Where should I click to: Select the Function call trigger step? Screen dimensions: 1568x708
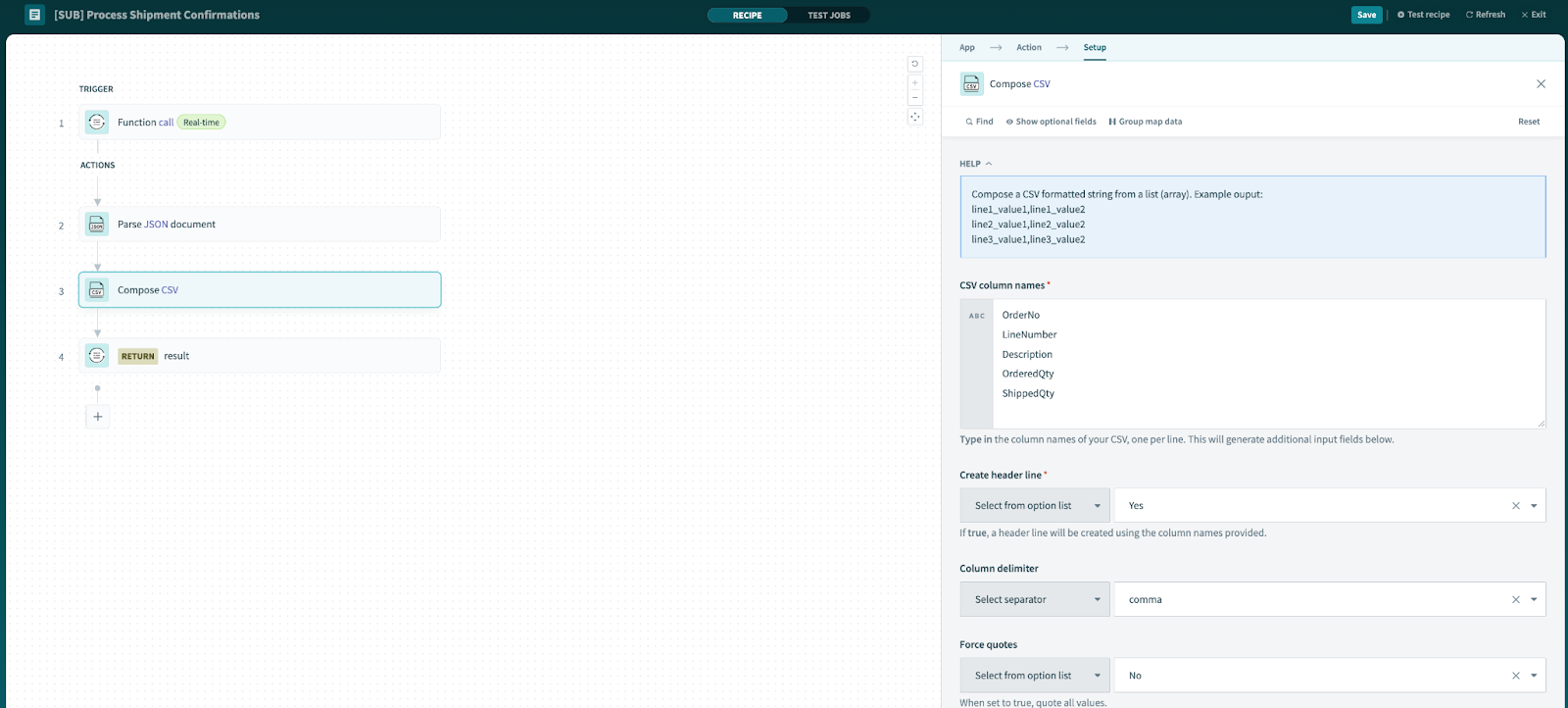point(260,123)
